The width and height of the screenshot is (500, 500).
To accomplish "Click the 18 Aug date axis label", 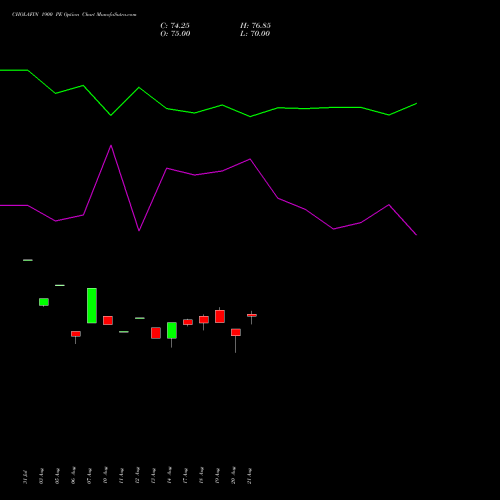I will [201, 476].
